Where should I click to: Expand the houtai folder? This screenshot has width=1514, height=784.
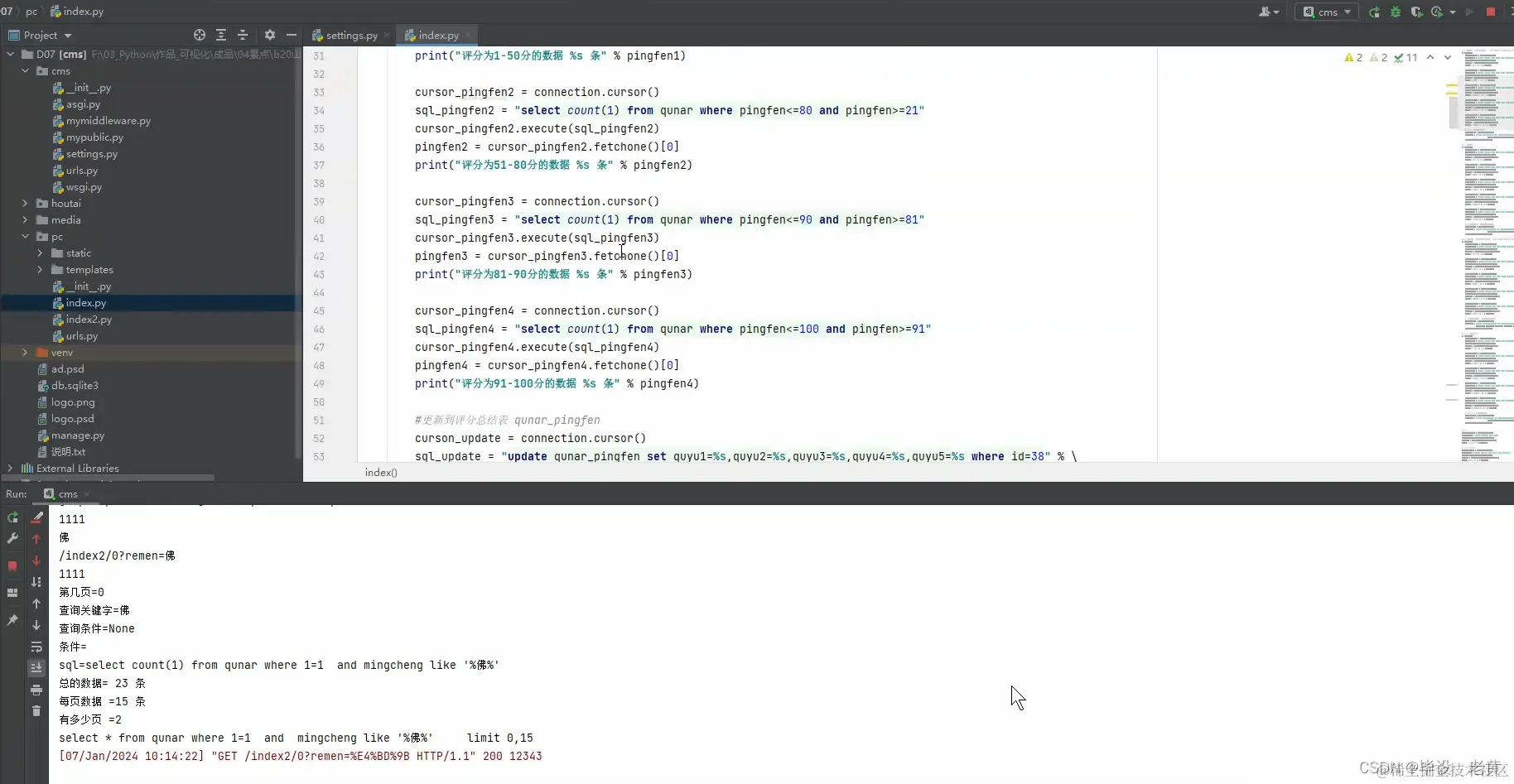(x=25, y=203)
